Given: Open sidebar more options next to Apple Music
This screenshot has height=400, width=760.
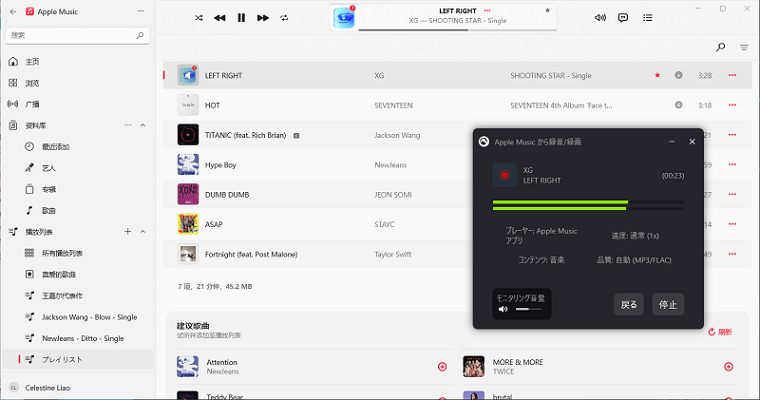Looking at the screenshot, I should 141,11.
